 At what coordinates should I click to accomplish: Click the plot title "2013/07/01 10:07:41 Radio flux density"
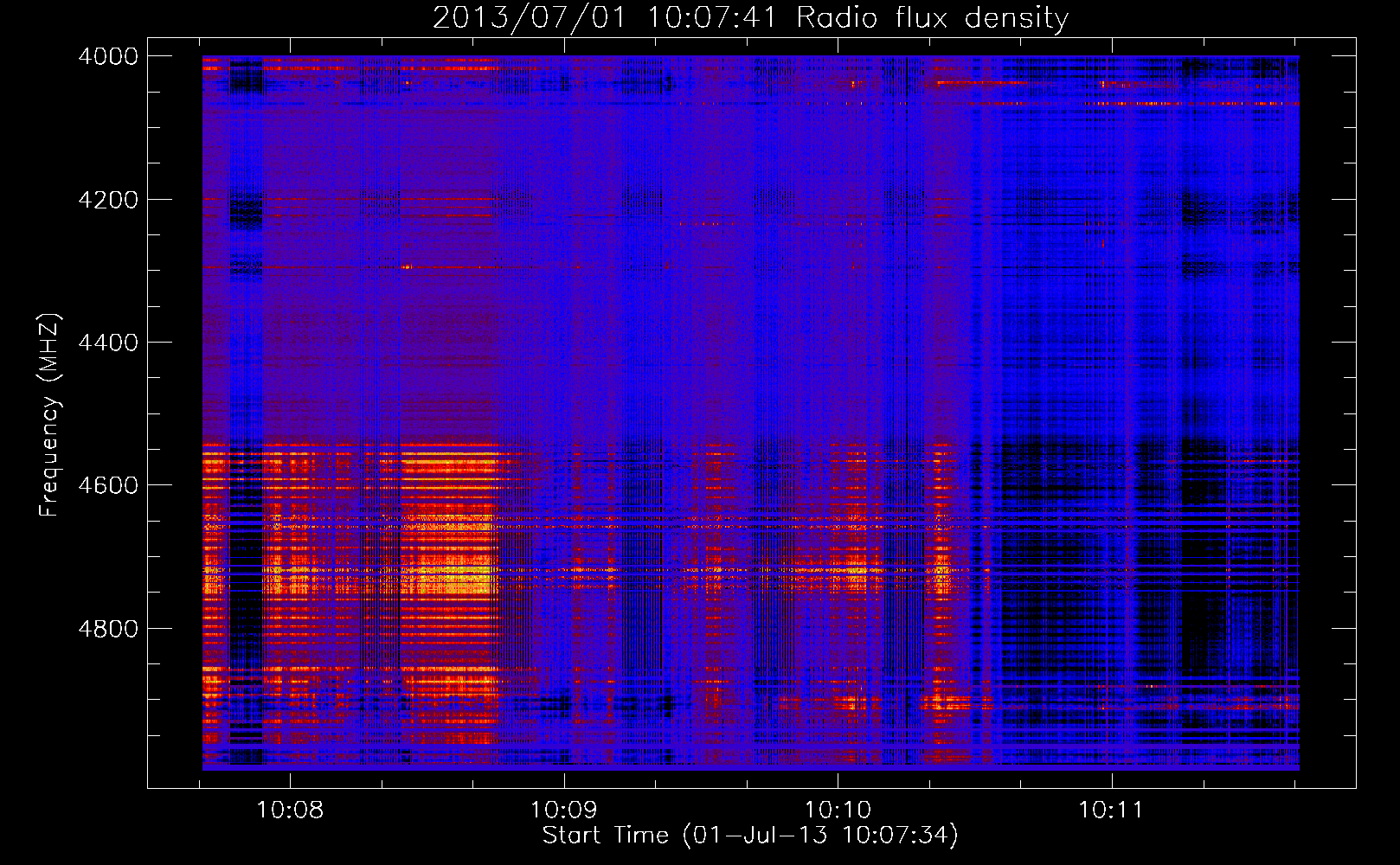click(x=750, y=17)
